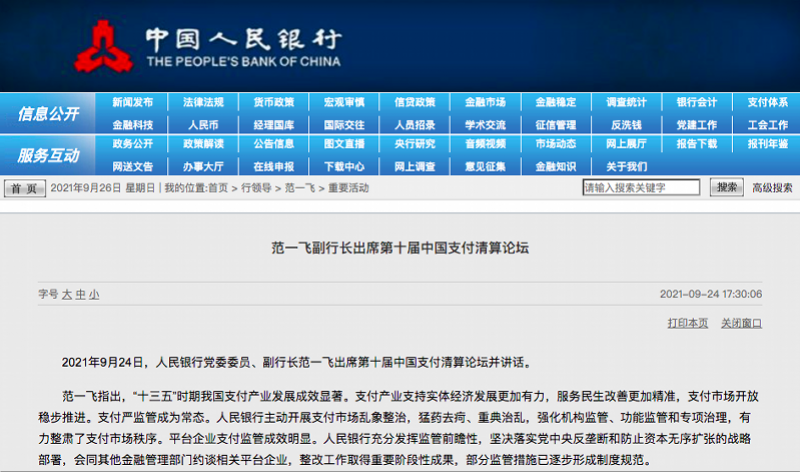Visit 关于我们 page
This screenshot has height=472, width=800.
(x=627, y=166)
